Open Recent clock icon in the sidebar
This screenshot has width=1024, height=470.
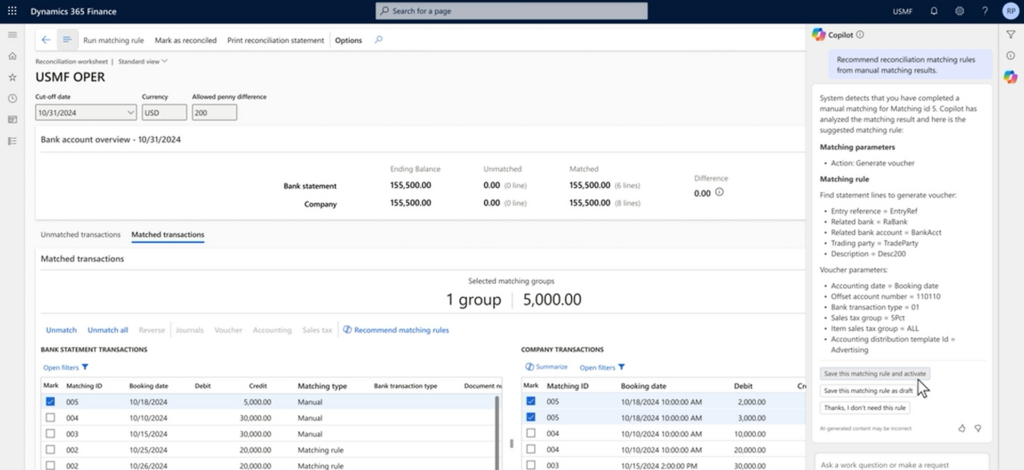(x=12, y=99)
